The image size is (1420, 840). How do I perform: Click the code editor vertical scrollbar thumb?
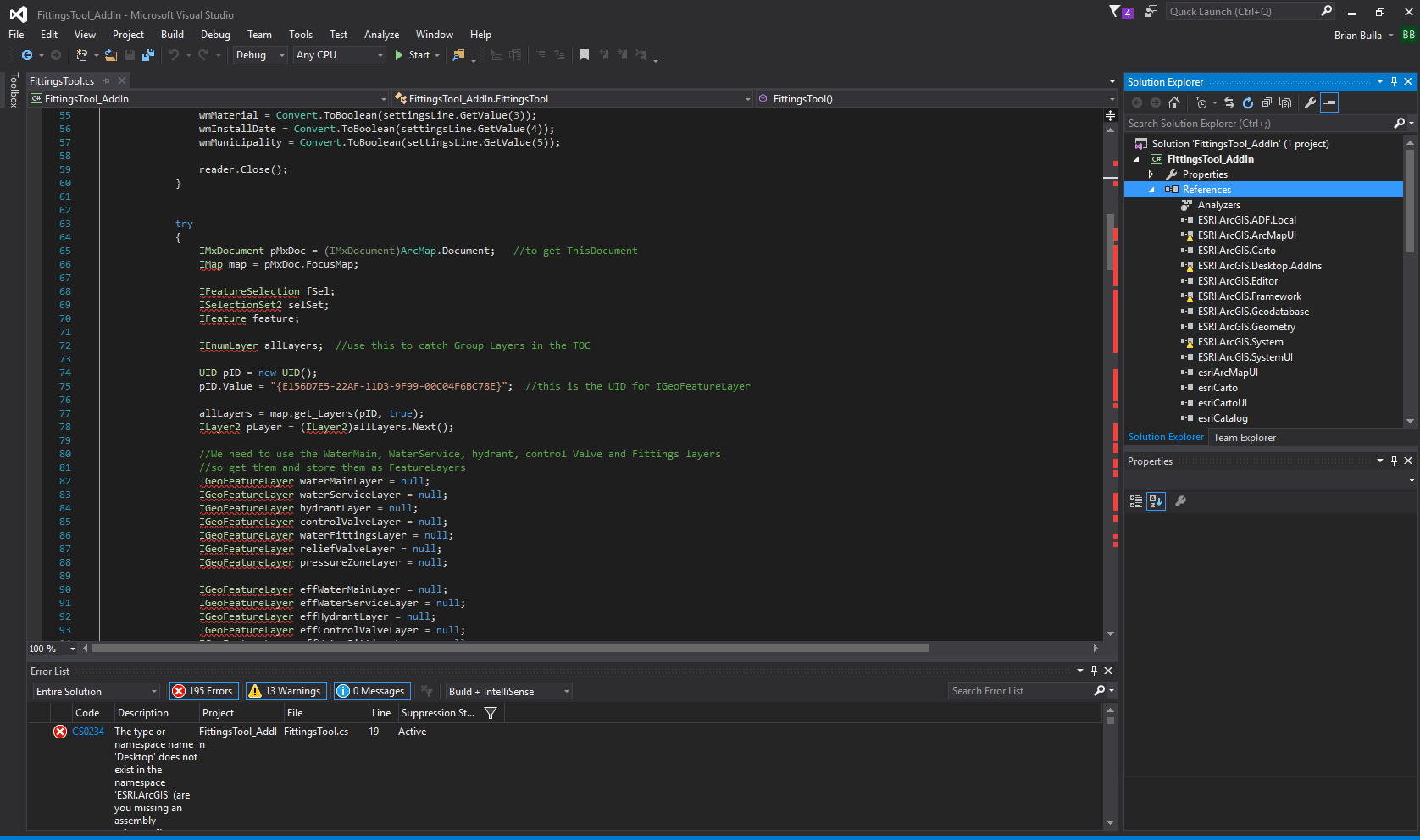click(x=1110, y=241)
